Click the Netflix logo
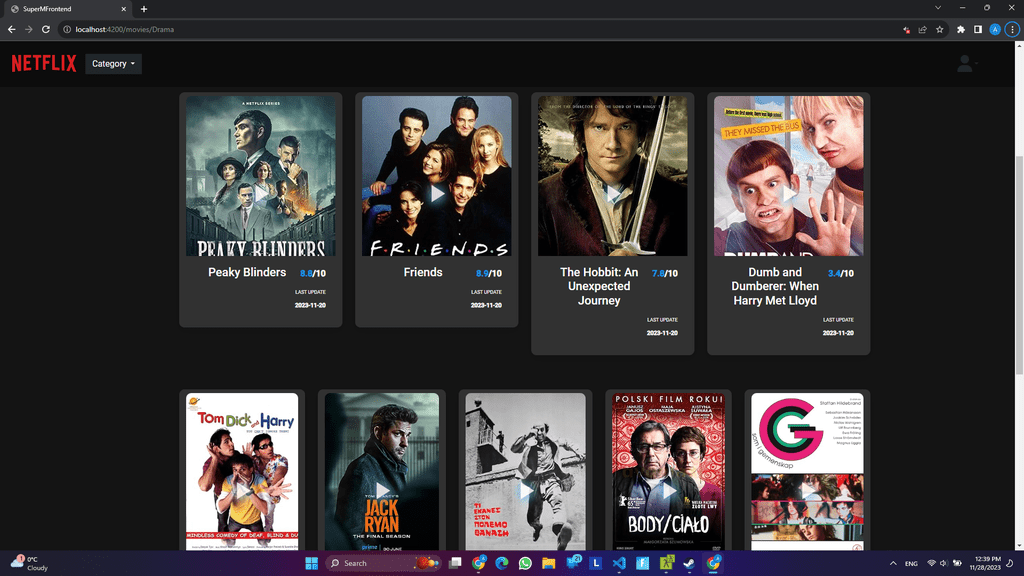1024x576 pixels. (44, 63)
